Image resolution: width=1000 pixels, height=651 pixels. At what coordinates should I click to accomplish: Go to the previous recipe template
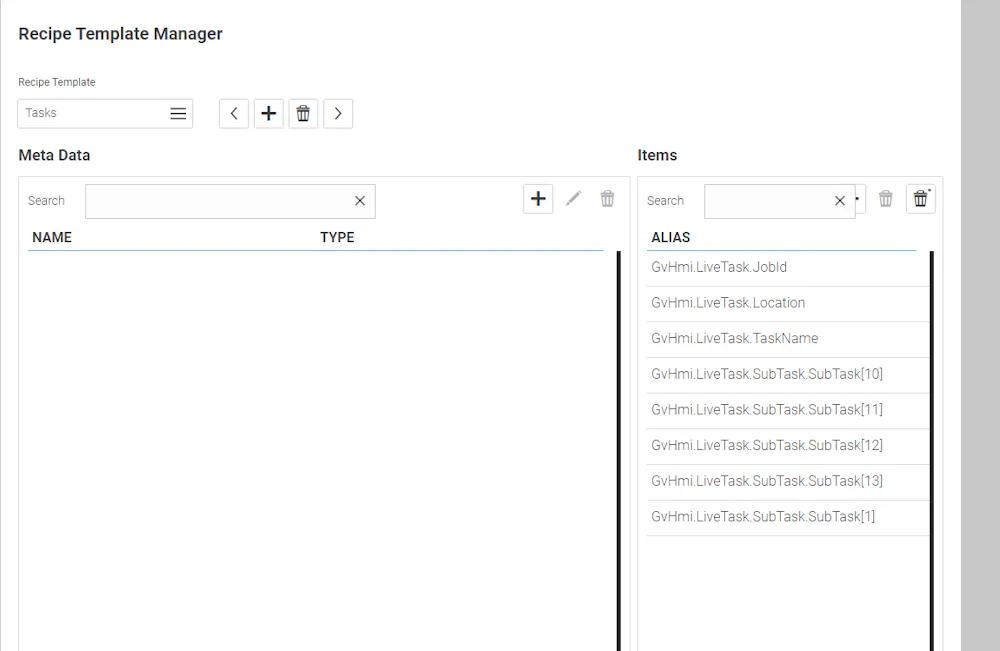pyautogui.click(x=234, y=113)
